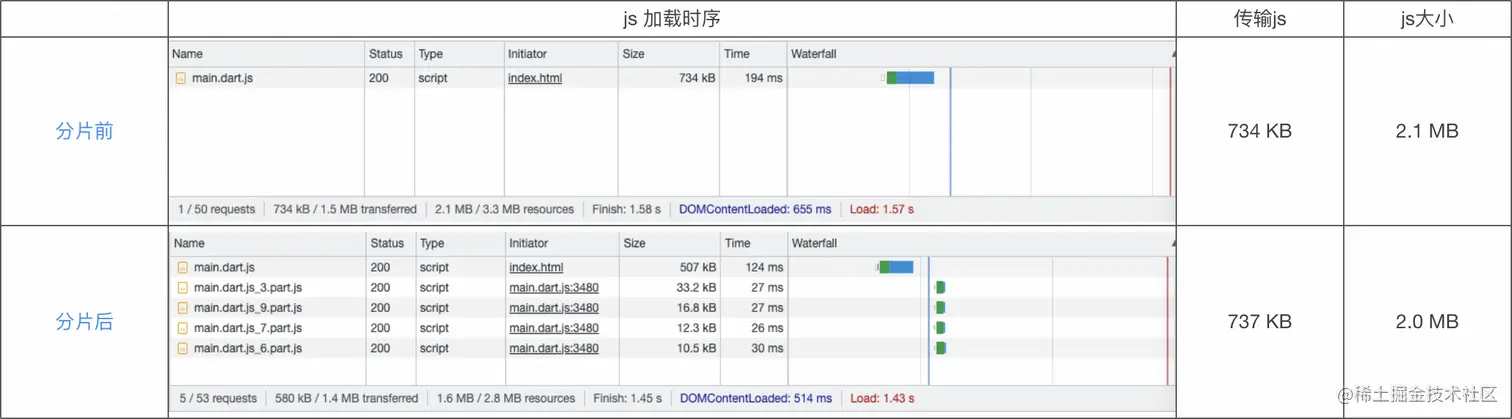Open main.dart.js:3480 link in the 33.2 kB row
The width and height of the screenshot is (1512, 419).
[554, 288]
